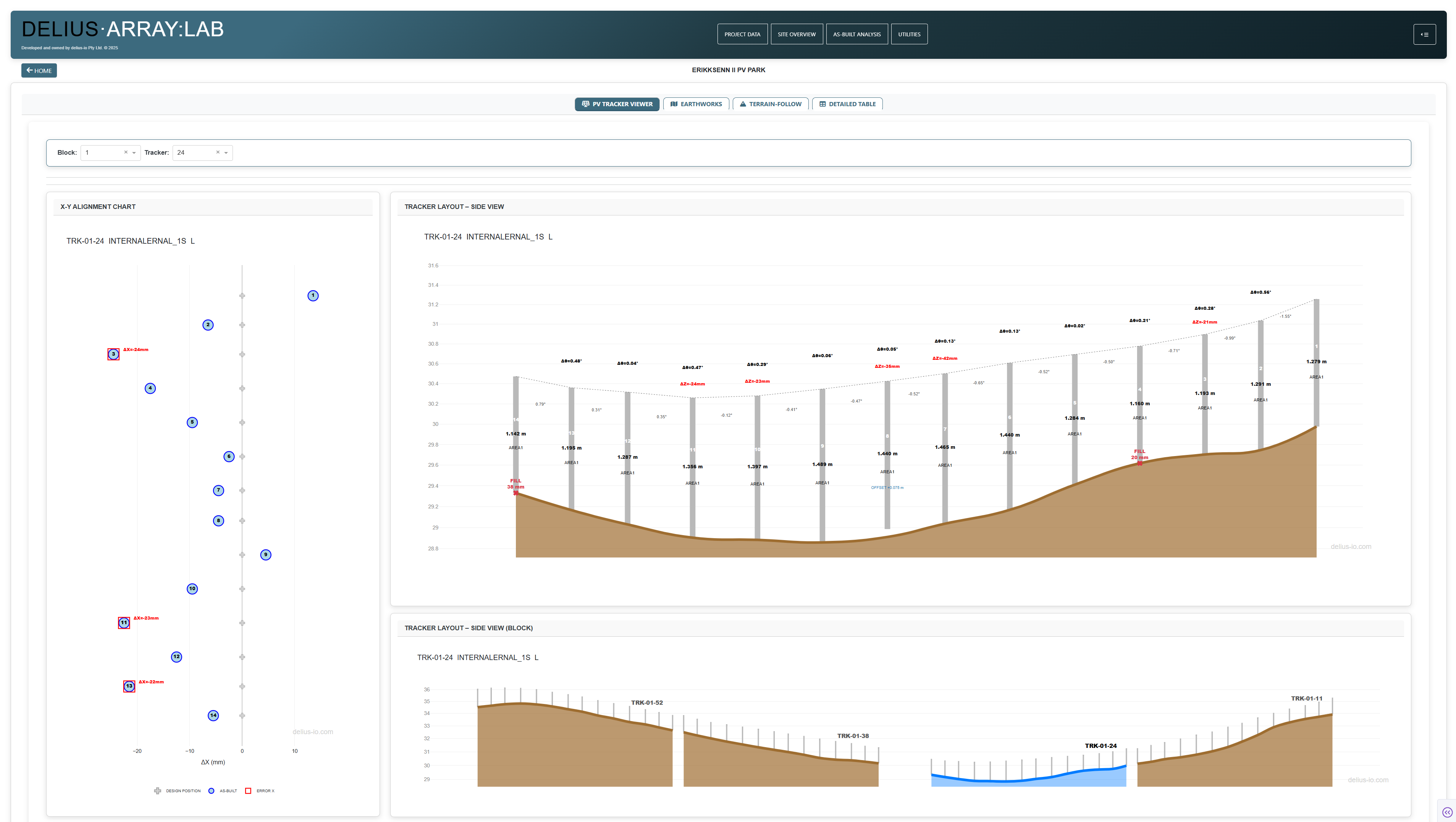Screen dimensions: 1456x822
Task: Select as-built point 4 marker
Action: point(150,388)
